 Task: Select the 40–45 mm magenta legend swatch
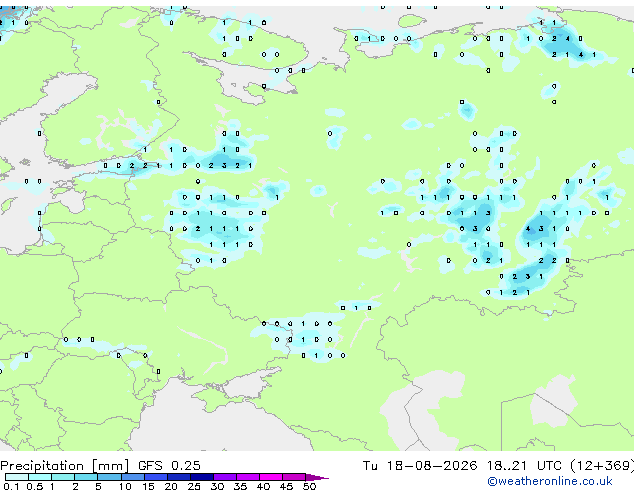point(271,477)
